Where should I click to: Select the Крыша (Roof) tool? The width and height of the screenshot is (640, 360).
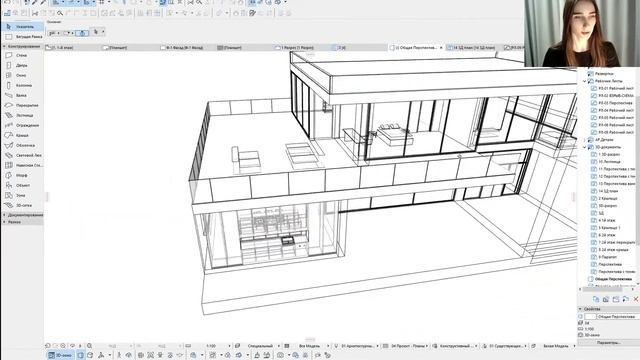pos(22,135)
